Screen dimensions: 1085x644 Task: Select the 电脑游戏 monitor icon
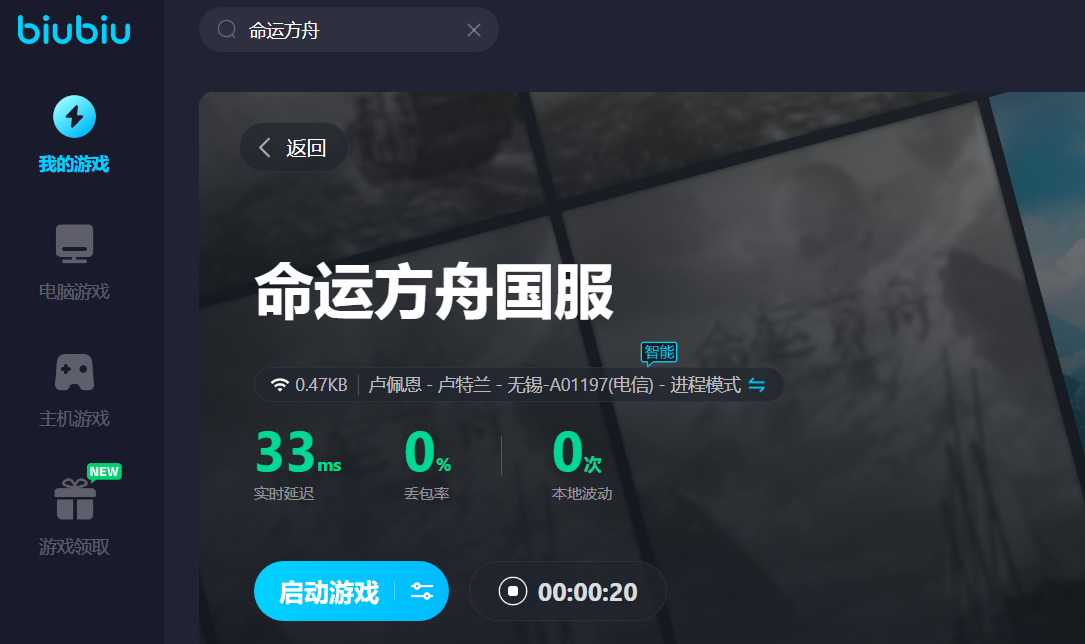(74, 243)
